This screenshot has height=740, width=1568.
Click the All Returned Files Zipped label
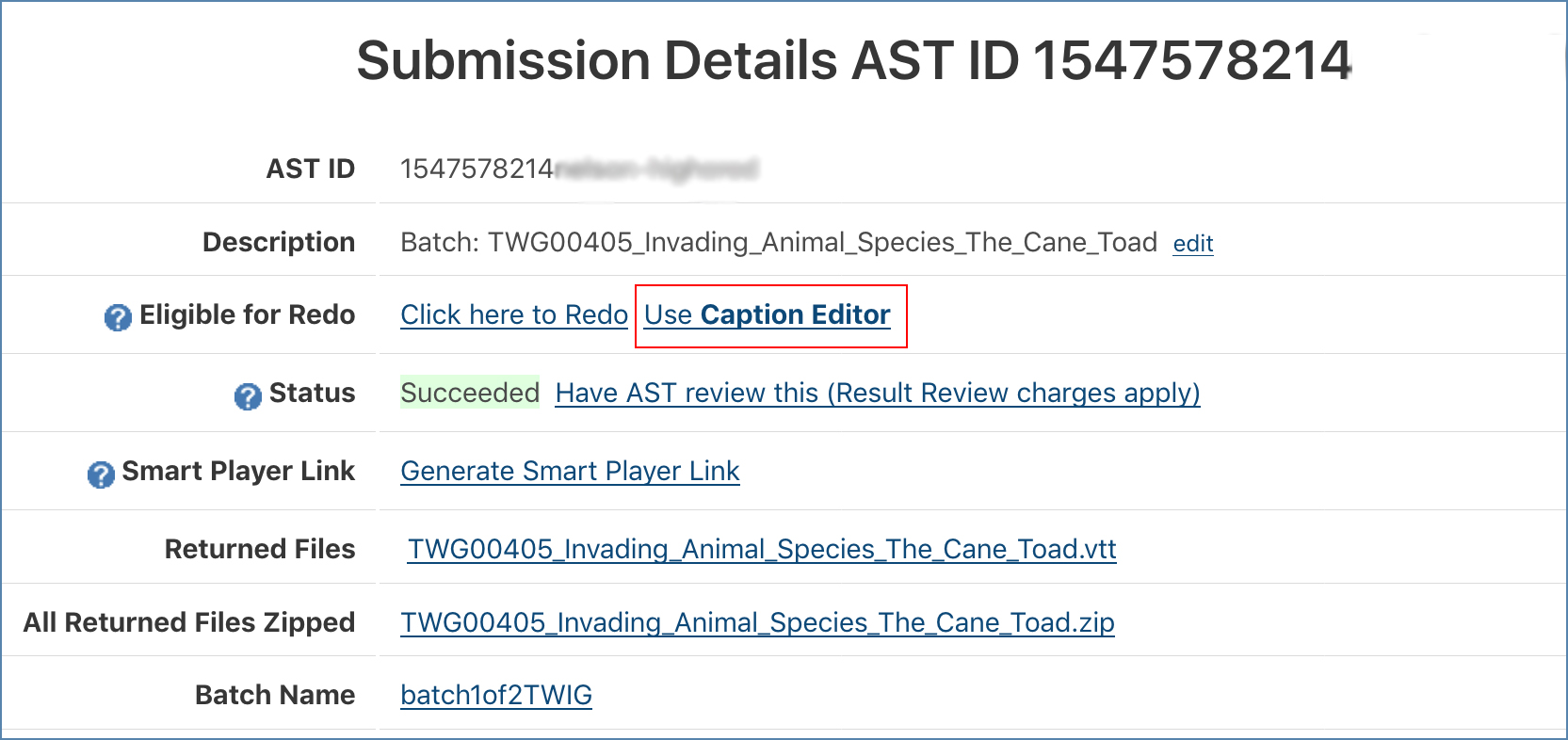(x=189, y=622)
